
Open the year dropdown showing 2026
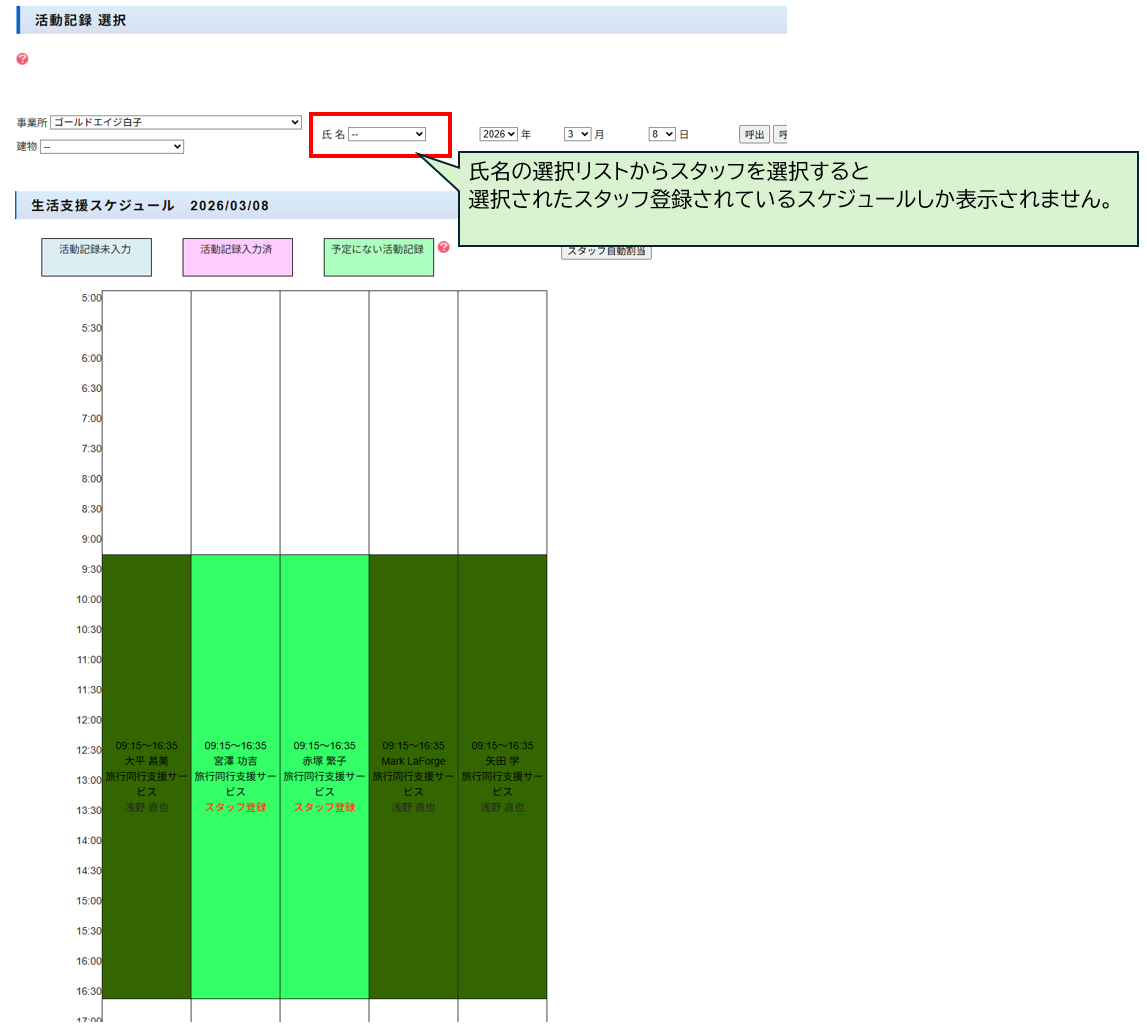[498, 134]
